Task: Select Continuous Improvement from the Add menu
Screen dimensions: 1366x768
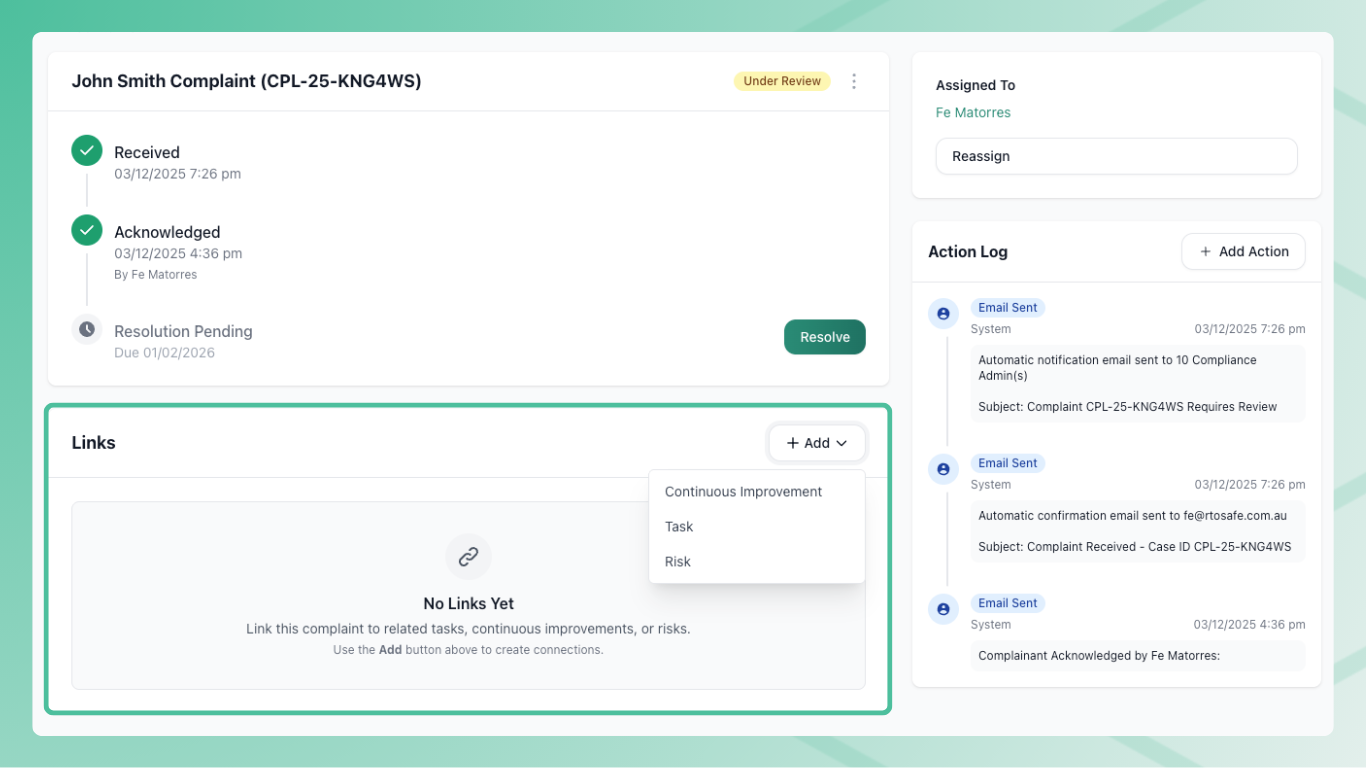Action: point(743,492)
